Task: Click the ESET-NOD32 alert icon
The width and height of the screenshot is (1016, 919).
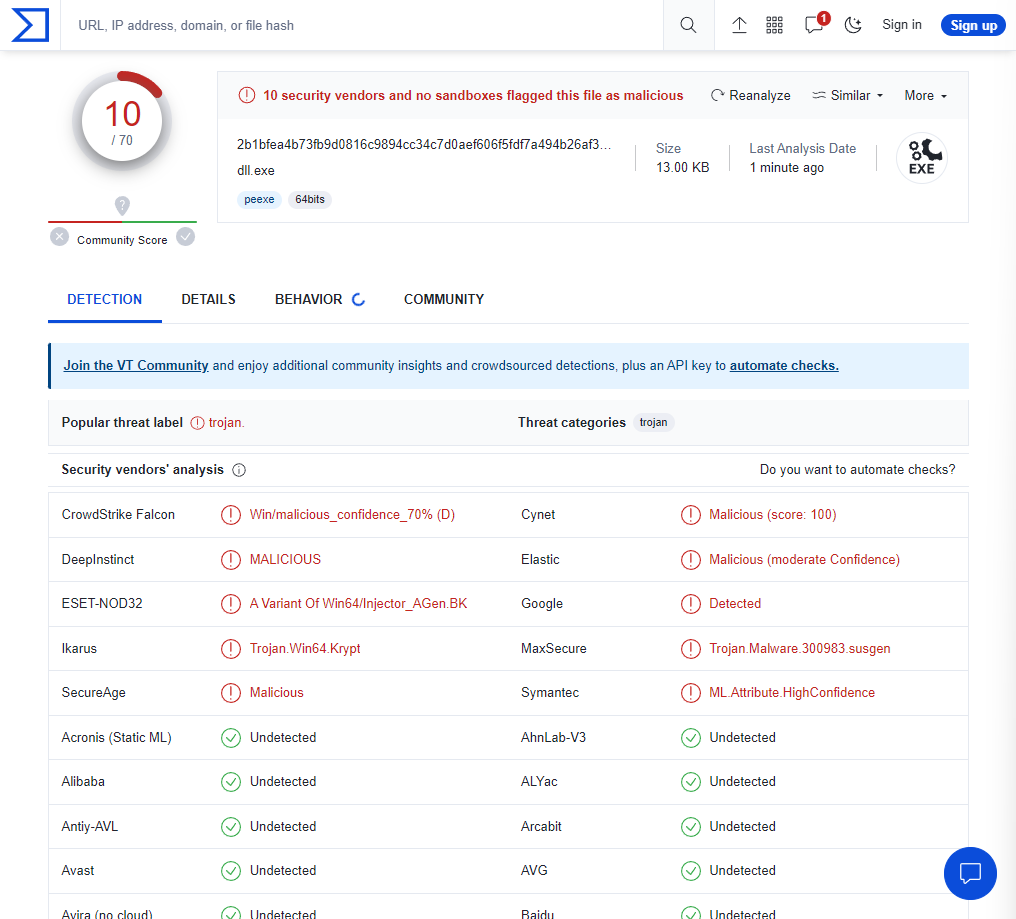Action: click(x=231, y=603)
